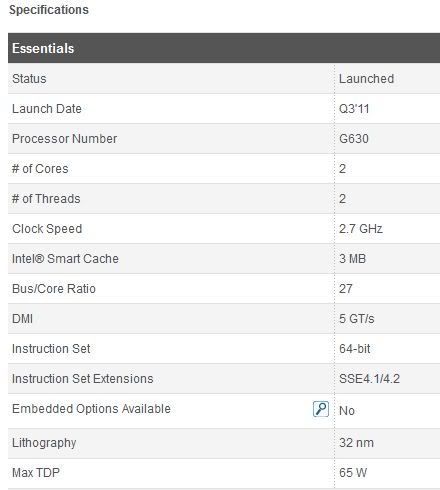Click the 5 GT/s DMI value
Viewport: 440px width, 490px height.
click(356, 319)
